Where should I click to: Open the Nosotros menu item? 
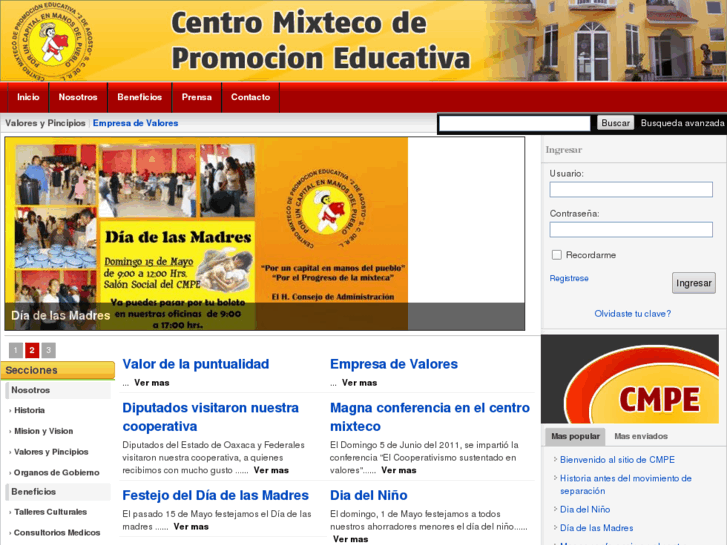point(78,97)
